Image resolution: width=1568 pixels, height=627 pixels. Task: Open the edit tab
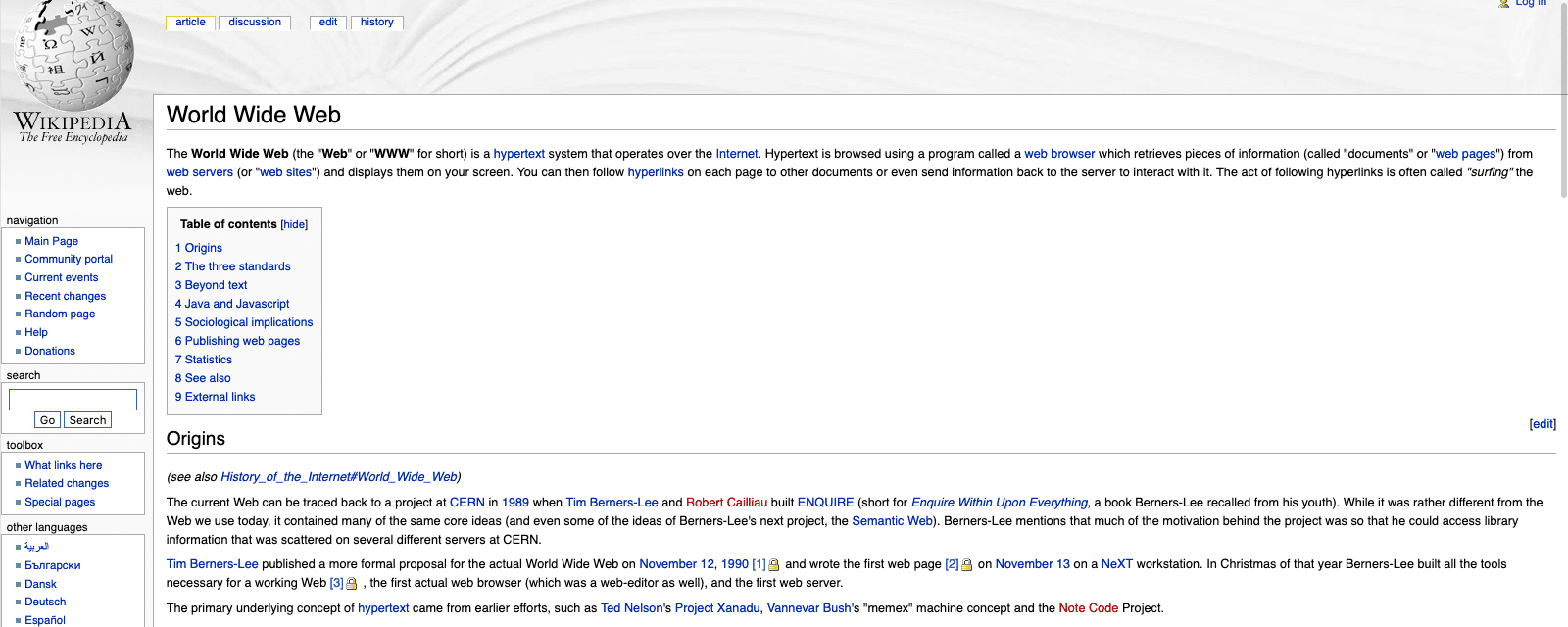pyautogui.click(x=327, y=22)
